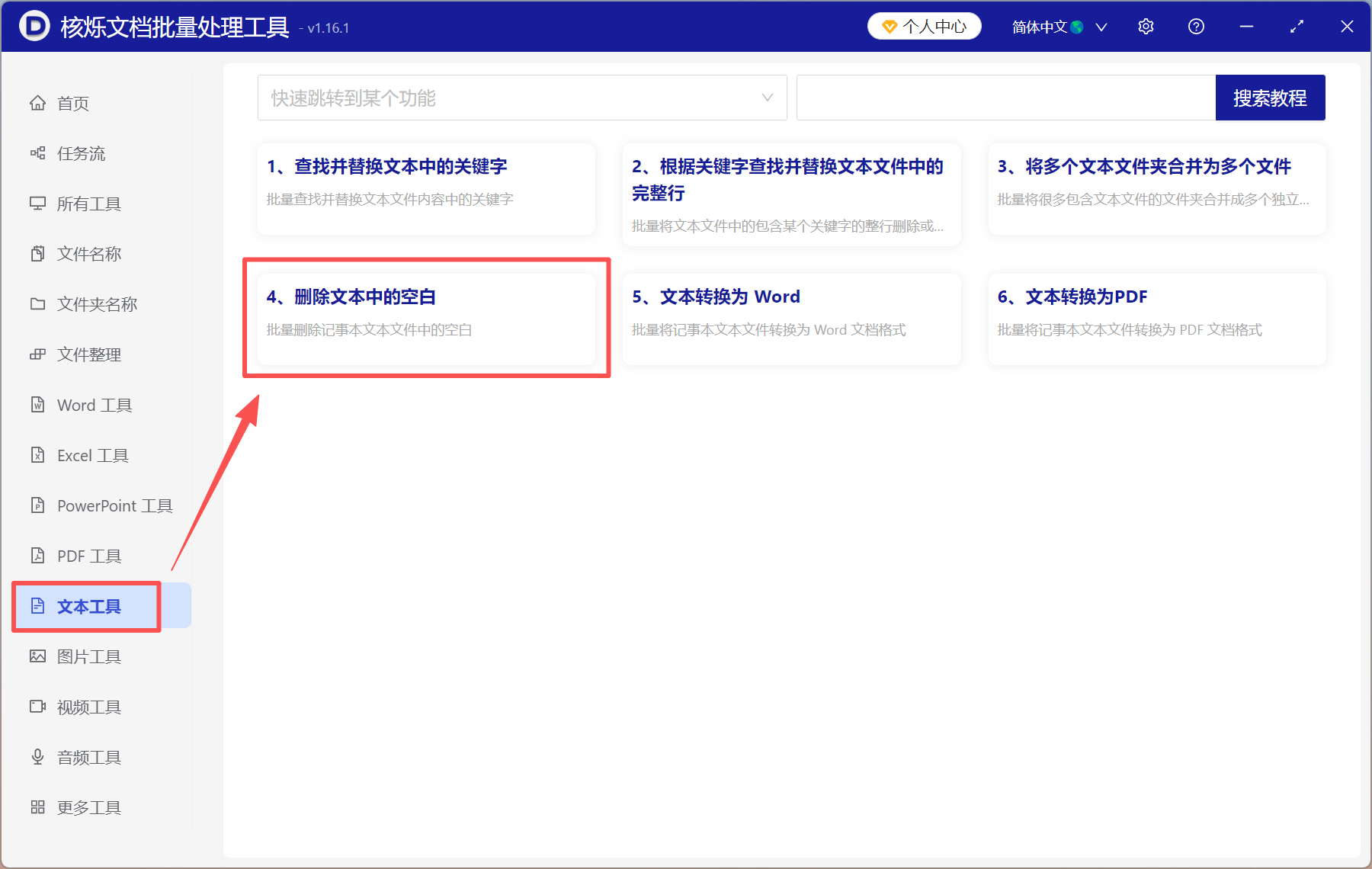Select the 任务流 workflow icon

click(x=38, y=153)
